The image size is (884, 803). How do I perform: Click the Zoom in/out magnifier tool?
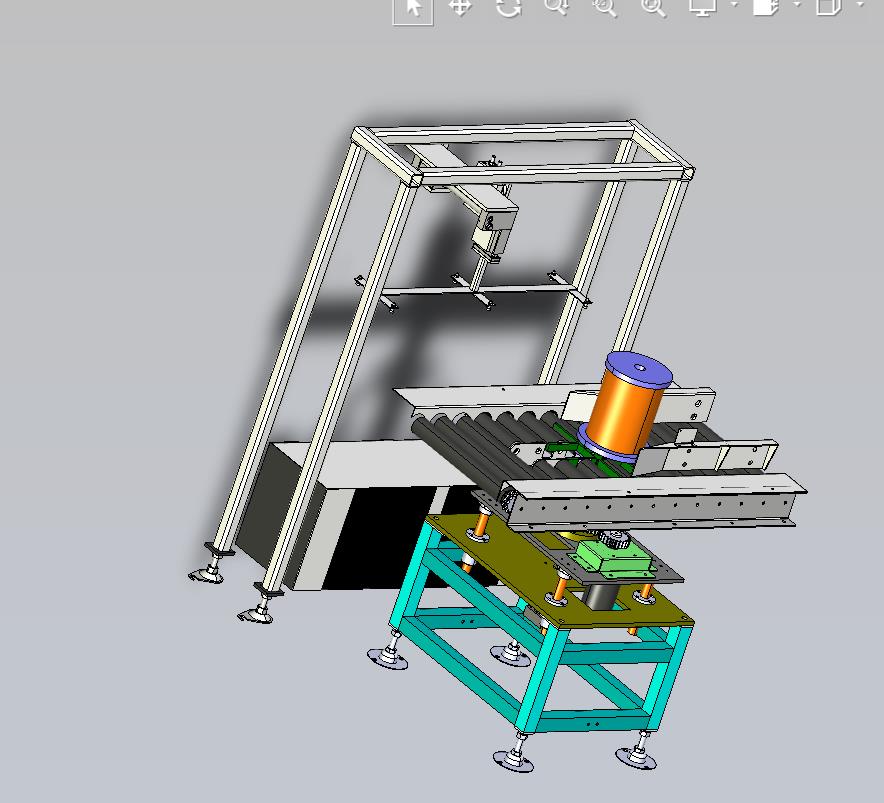click(x=556, y=7)
